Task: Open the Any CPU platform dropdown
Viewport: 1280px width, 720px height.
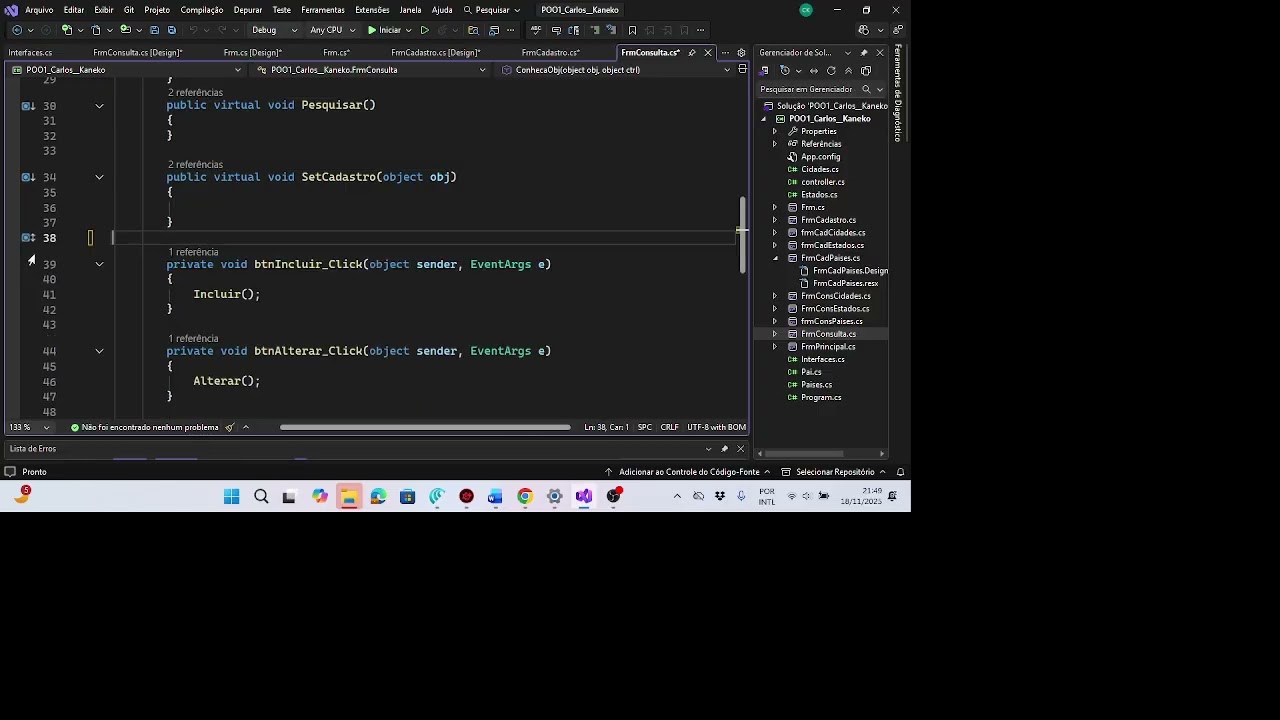Action: coord(332,30)
